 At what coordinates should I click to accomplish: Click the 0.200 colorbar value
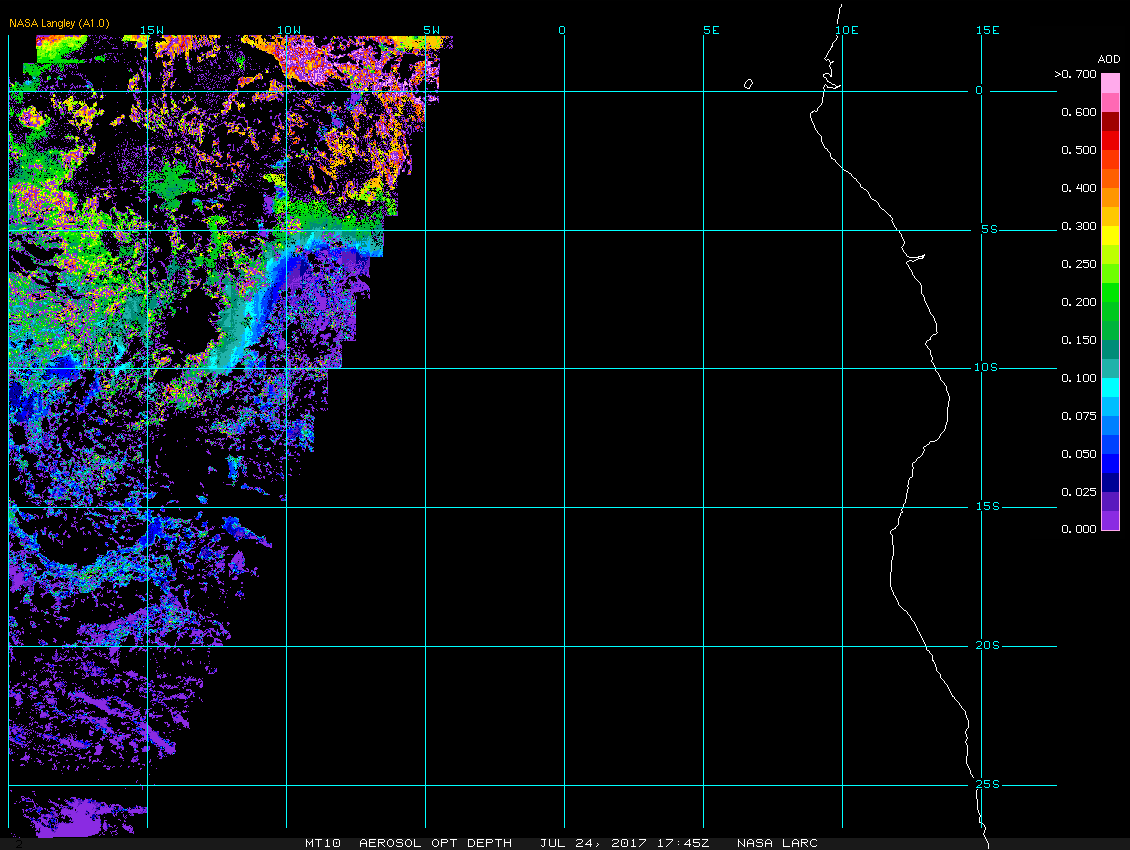pyautogui.click(x=1079, y=302)
